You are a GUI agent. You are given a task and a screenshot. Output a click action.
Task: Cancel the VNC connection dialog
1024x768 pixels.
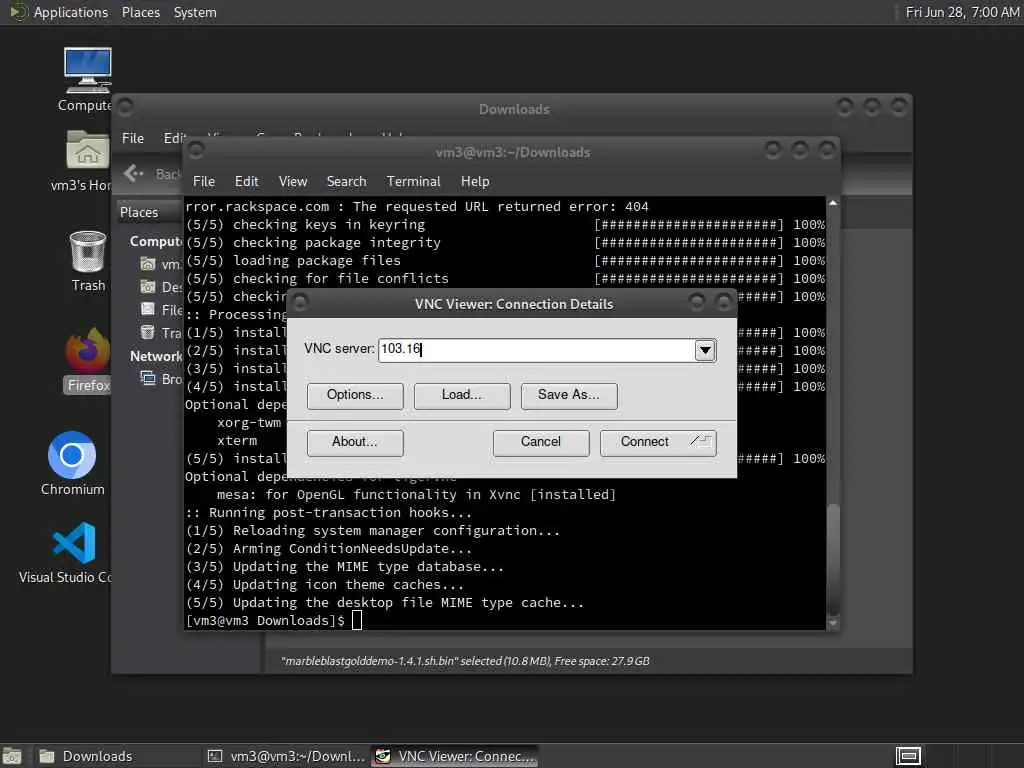[541, 442]
